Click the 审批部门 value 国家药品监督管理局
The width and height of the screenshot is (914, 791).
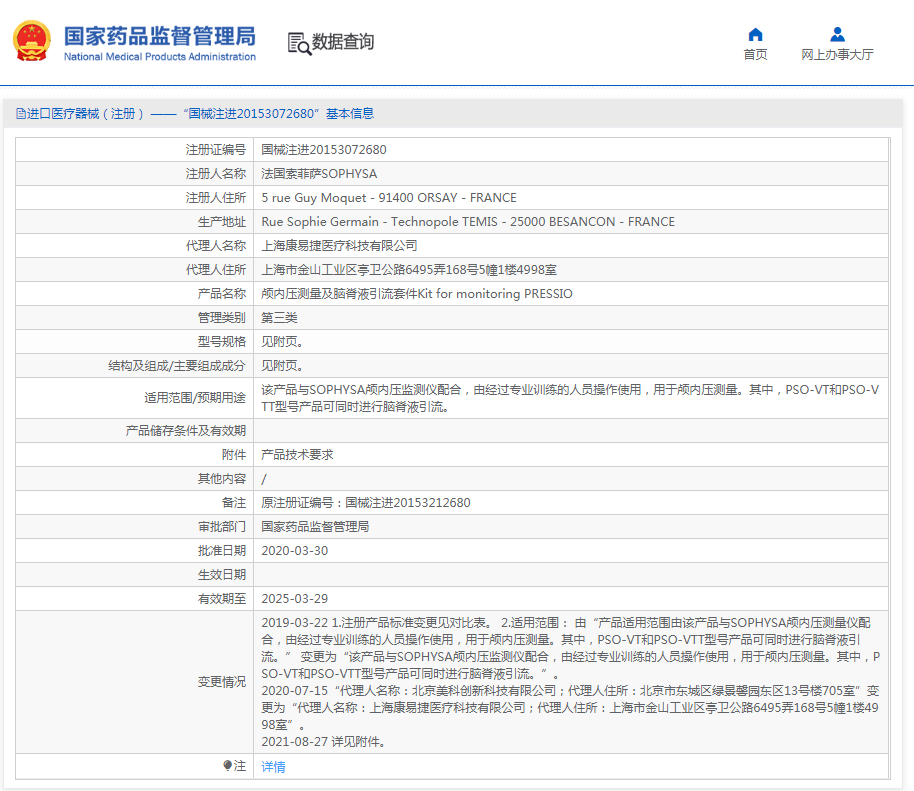(316, 526)
